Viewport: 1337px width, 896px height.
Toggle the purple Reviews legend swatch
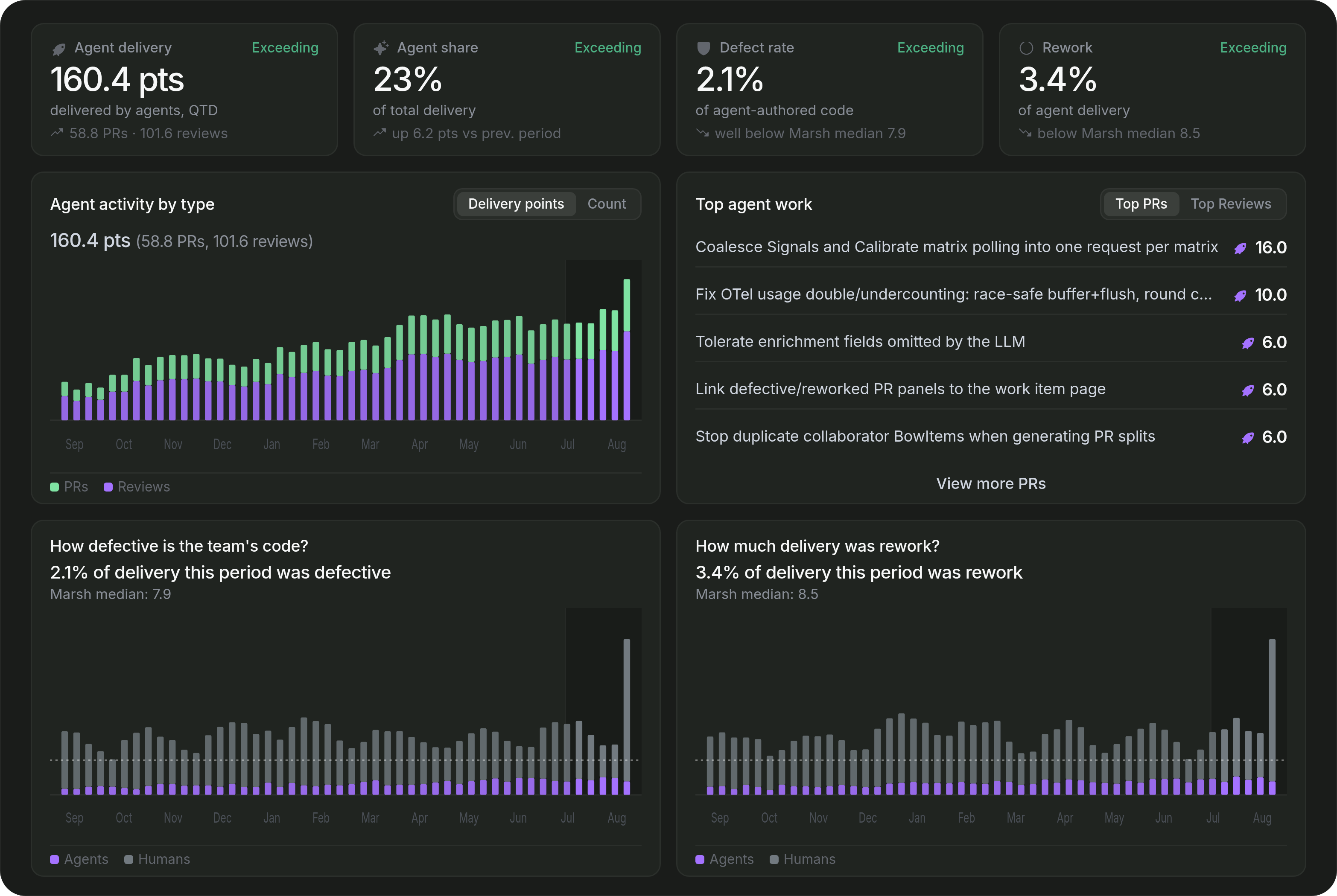(108, 487)
